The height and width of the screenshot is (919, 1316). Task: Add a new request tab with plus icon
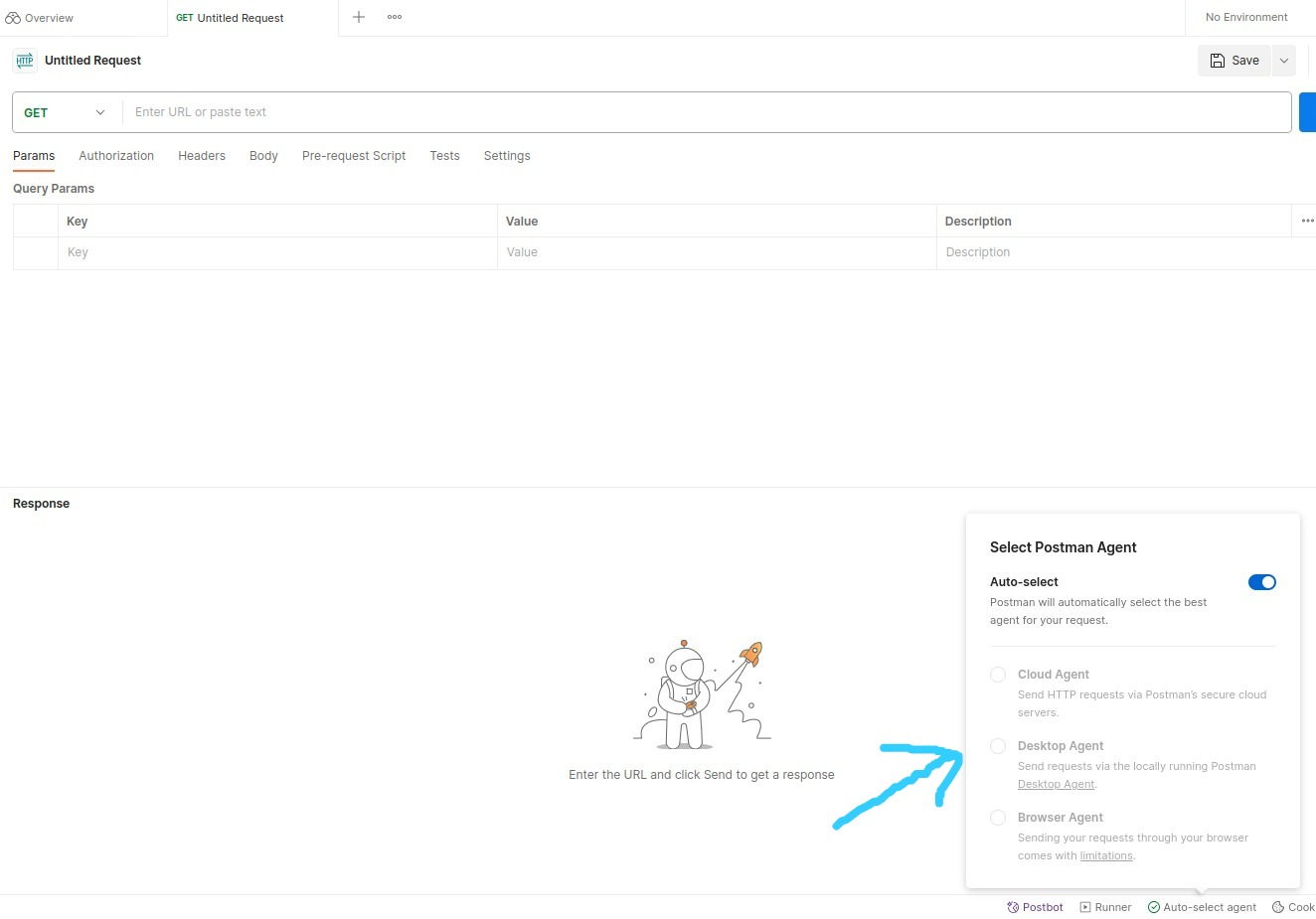click(359, 17)
